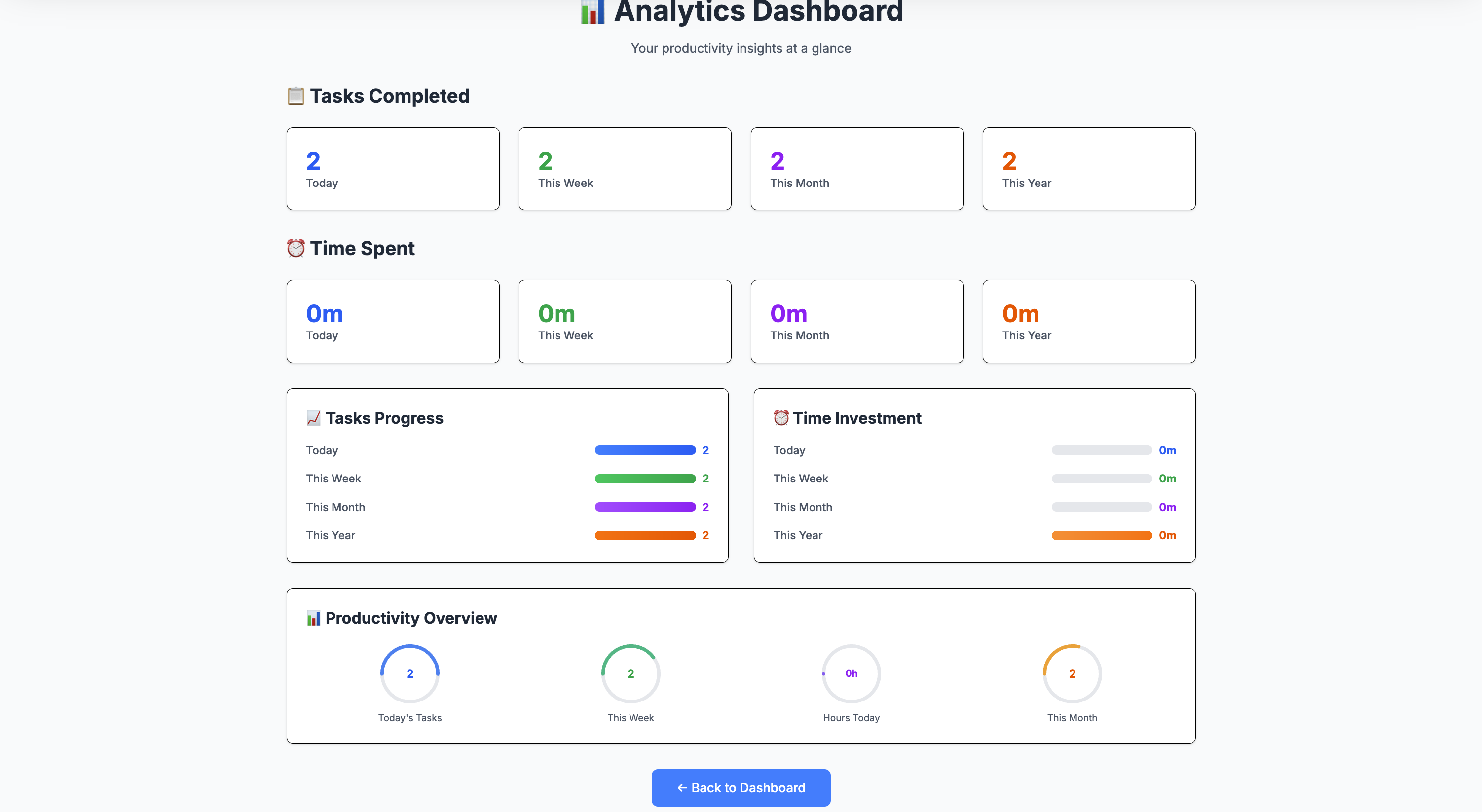This screenshot has width=1482, height=812.
Task: Click the blue Today tasks progress bar
Action: [x=645, y=450]
